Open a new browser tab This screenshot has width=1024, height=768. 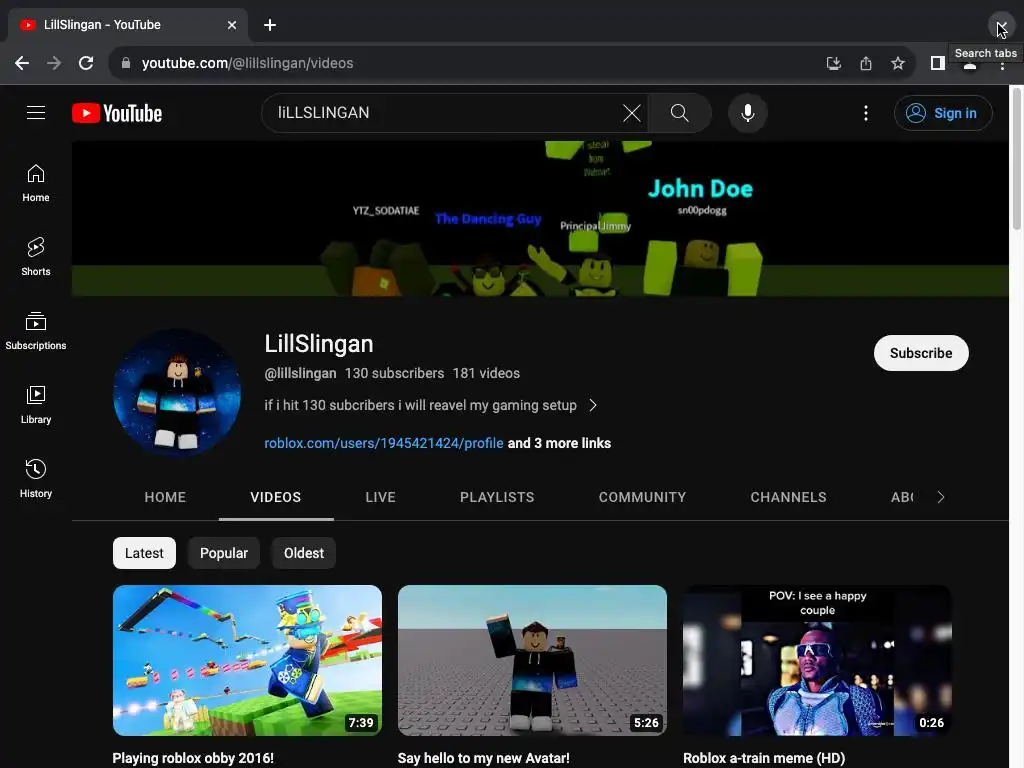(270, 25)
